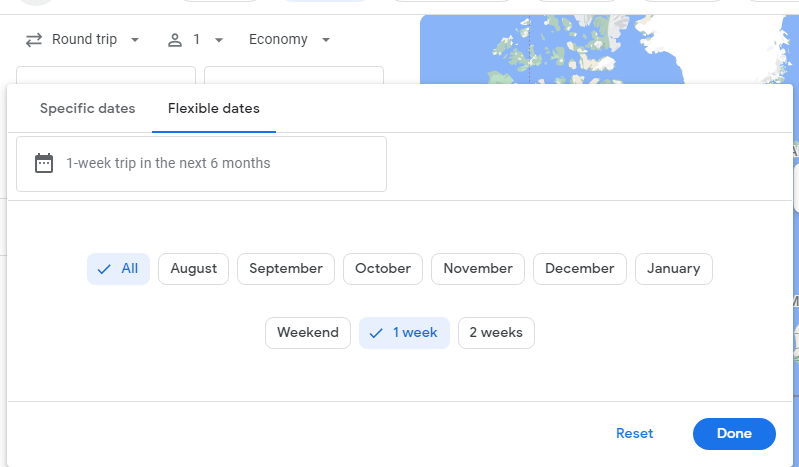The image size is (799, 467).
Task: Open the Round trip dropdown arrow
Action: pyautogui.click(x=135, y=40)
